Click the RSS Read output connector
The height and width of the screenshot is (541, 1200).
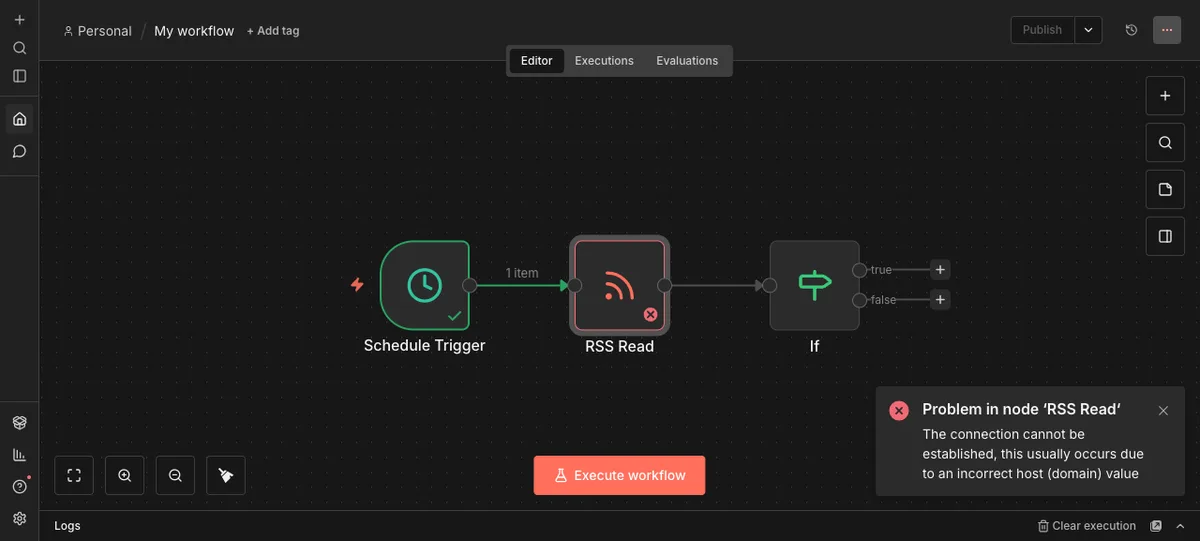coord(666,285)
